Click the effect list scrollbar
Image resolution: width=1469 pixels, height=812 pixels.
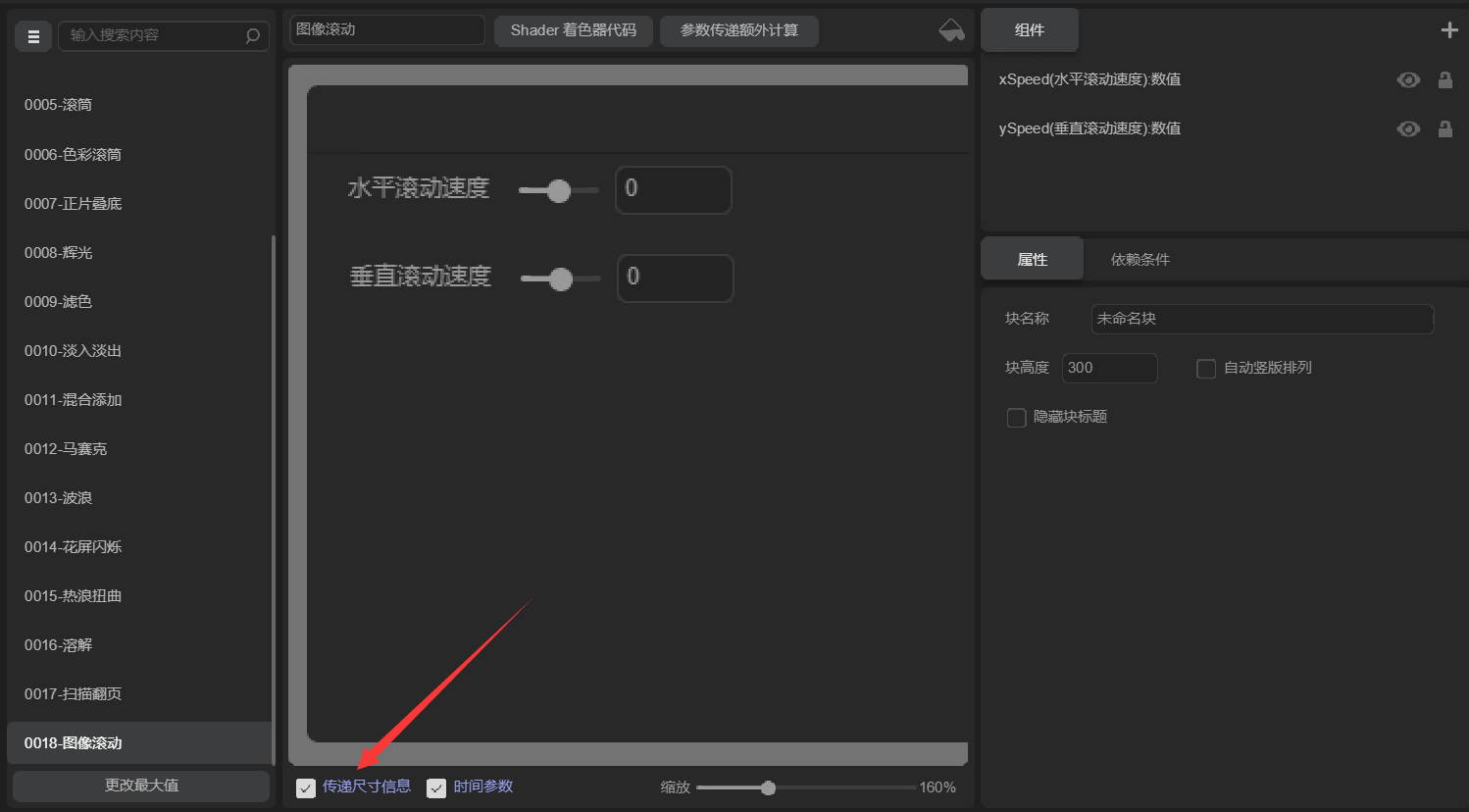274,498
